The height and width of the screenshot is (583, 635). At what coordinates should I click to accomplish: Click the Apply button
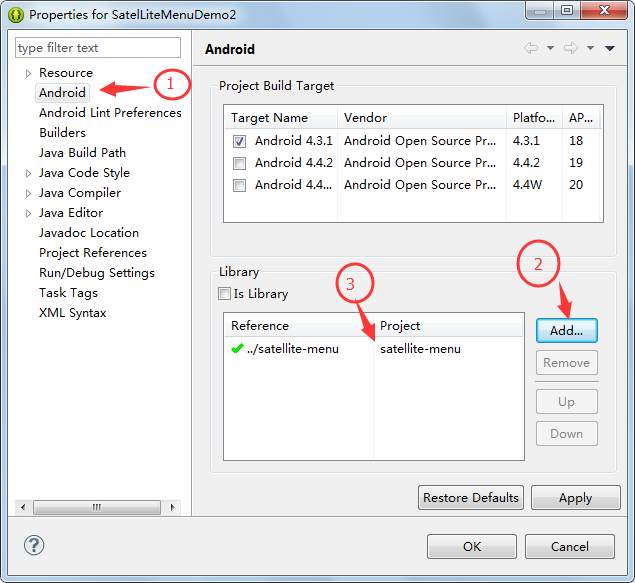click(x=575, y=498)
